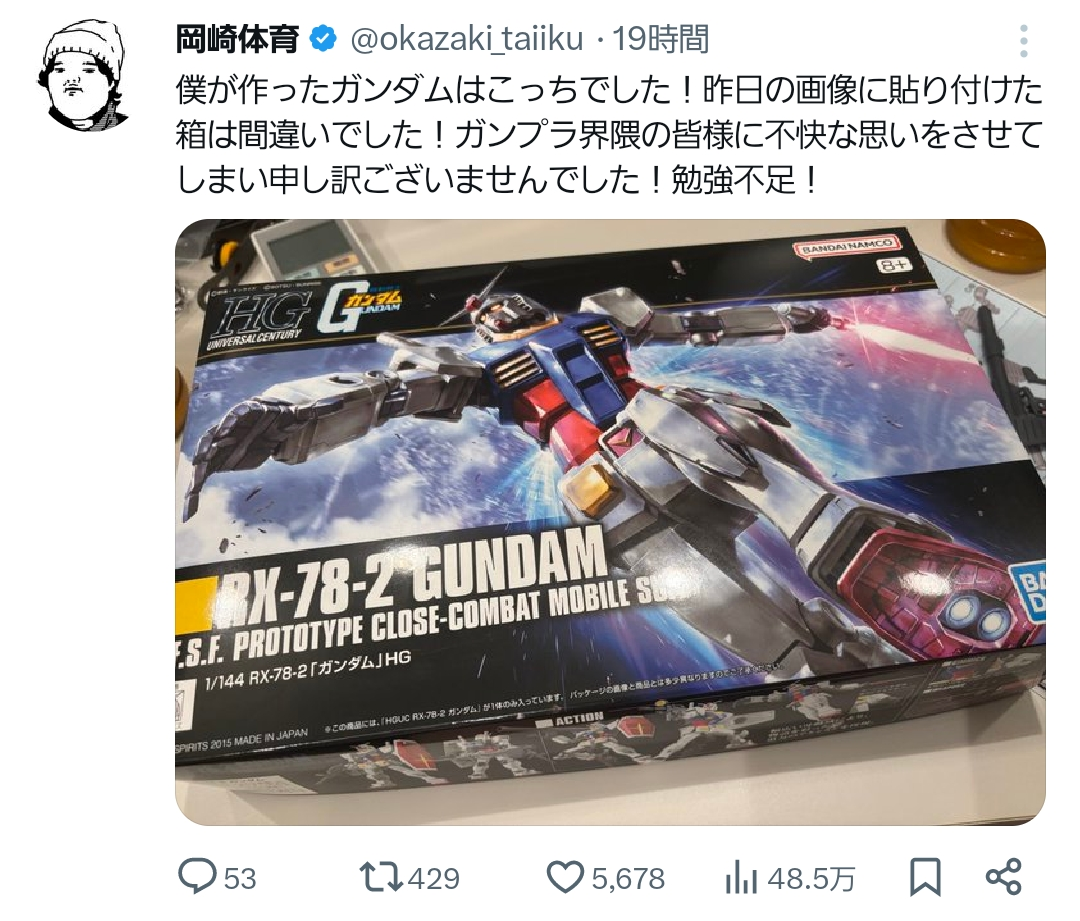Open the three-dot more options menu

click(1024, 41)
